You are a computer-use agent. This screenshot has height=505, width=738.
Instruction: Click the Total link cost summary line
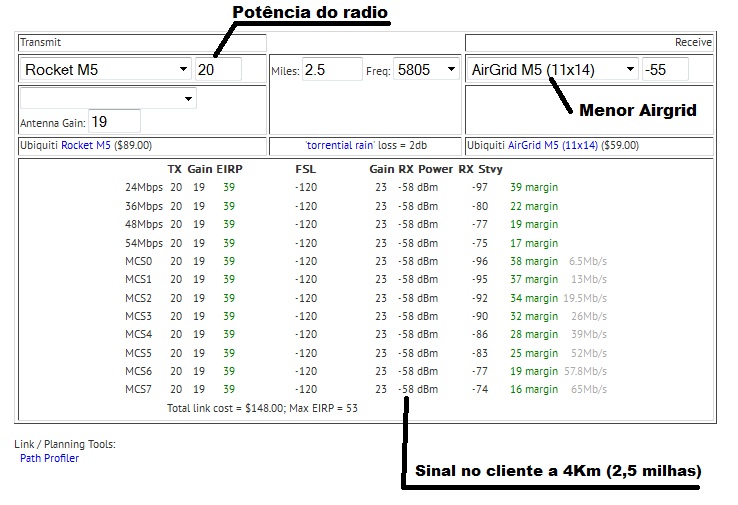pyautogui.click(x=262, y=408)
